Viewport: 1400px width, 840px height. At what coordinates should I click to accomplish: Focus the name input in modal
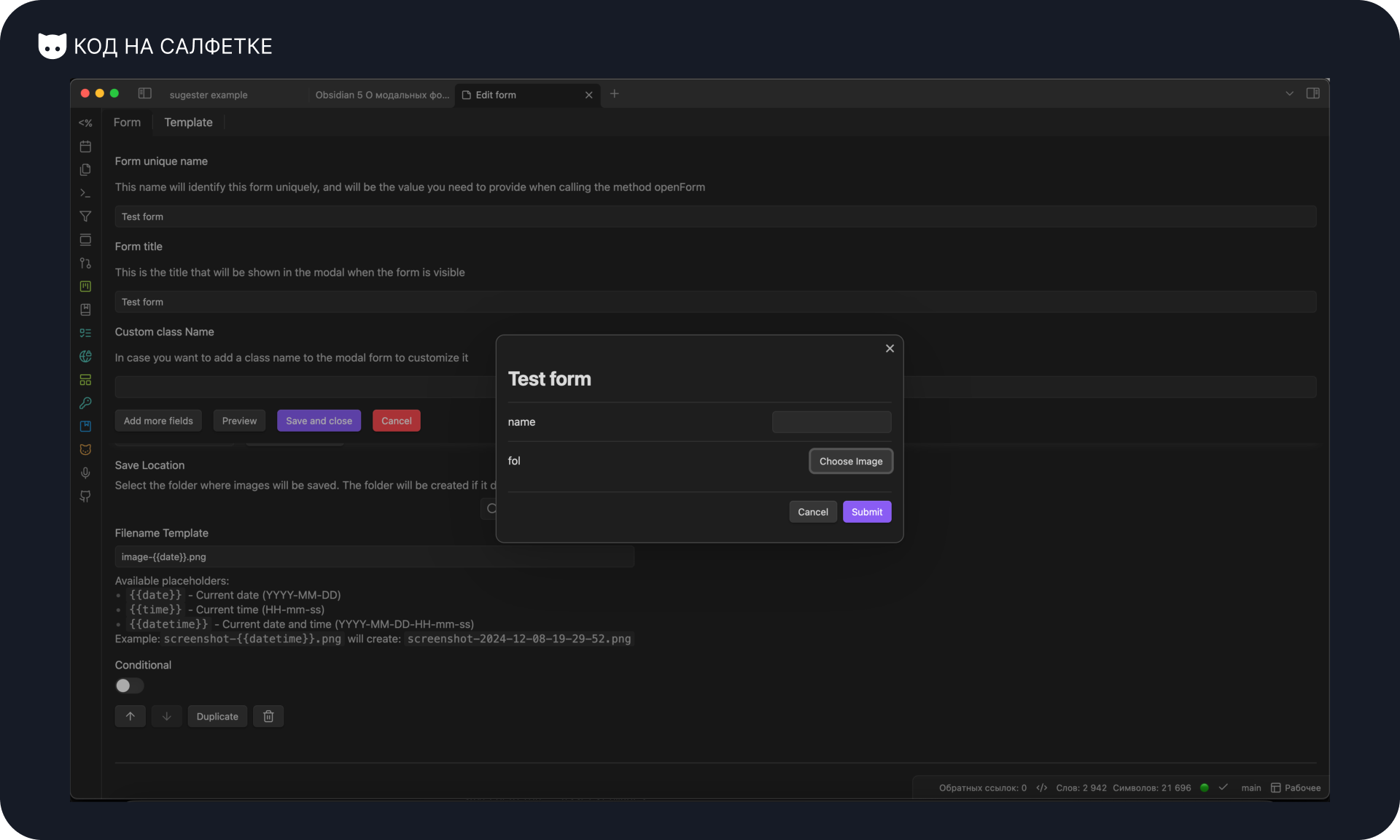coord(831,421)
